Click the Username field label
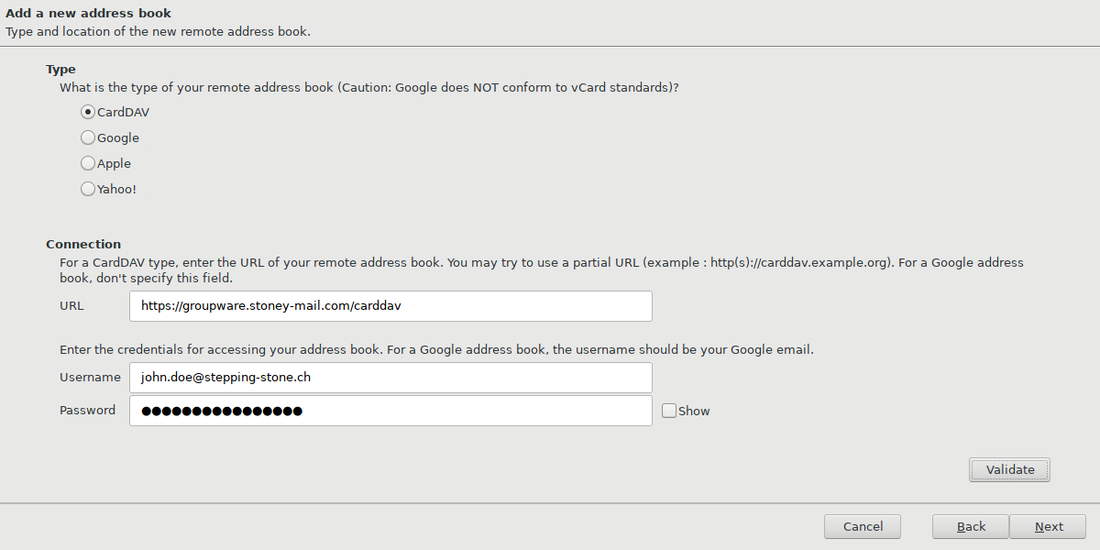Viewport: 1100px width, 550px height. click(x=89, y=377)
